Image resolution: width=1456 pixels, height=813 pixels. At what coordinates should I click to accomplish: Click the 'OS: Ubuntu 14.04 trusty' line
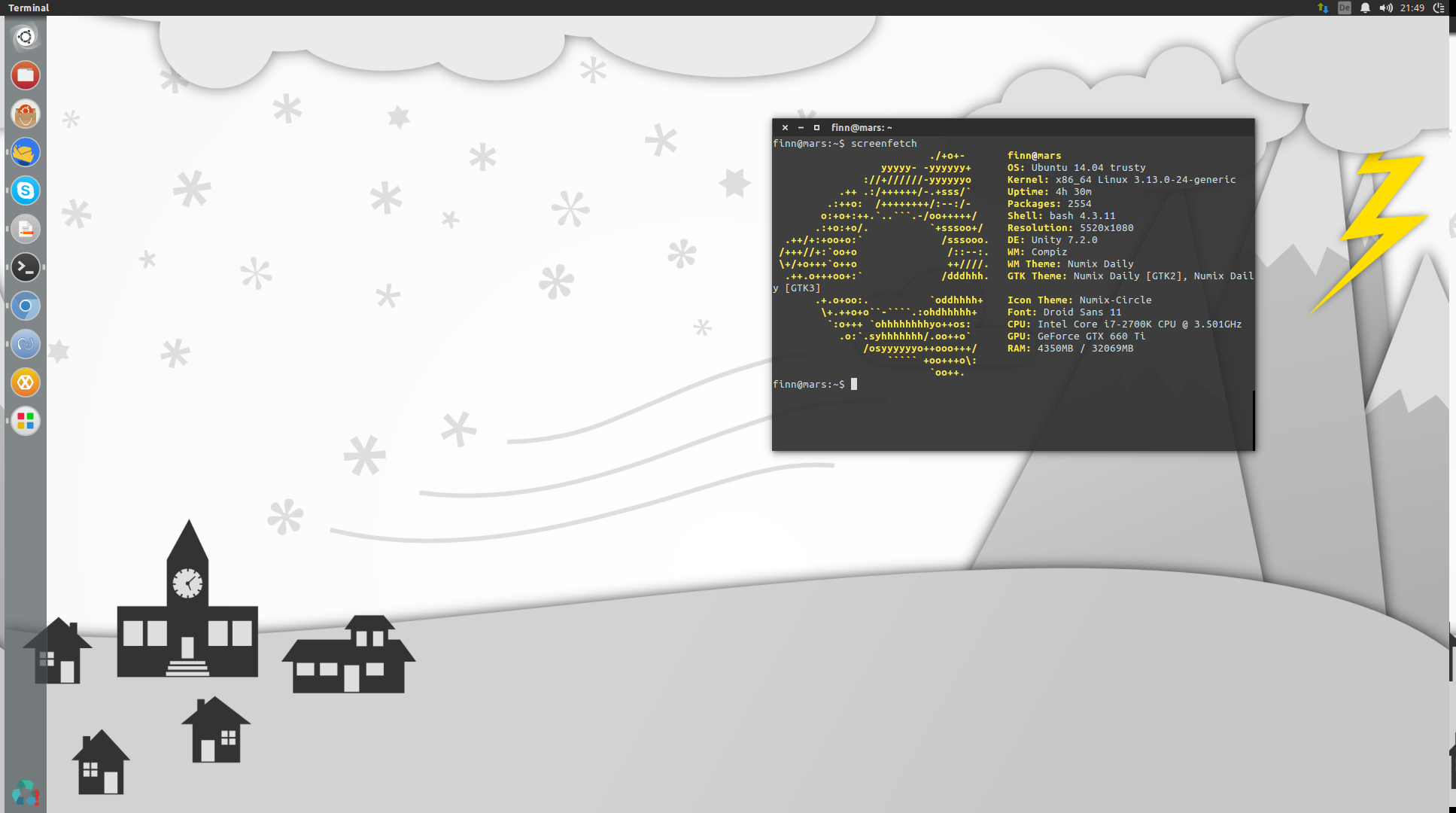point(1076,167)
